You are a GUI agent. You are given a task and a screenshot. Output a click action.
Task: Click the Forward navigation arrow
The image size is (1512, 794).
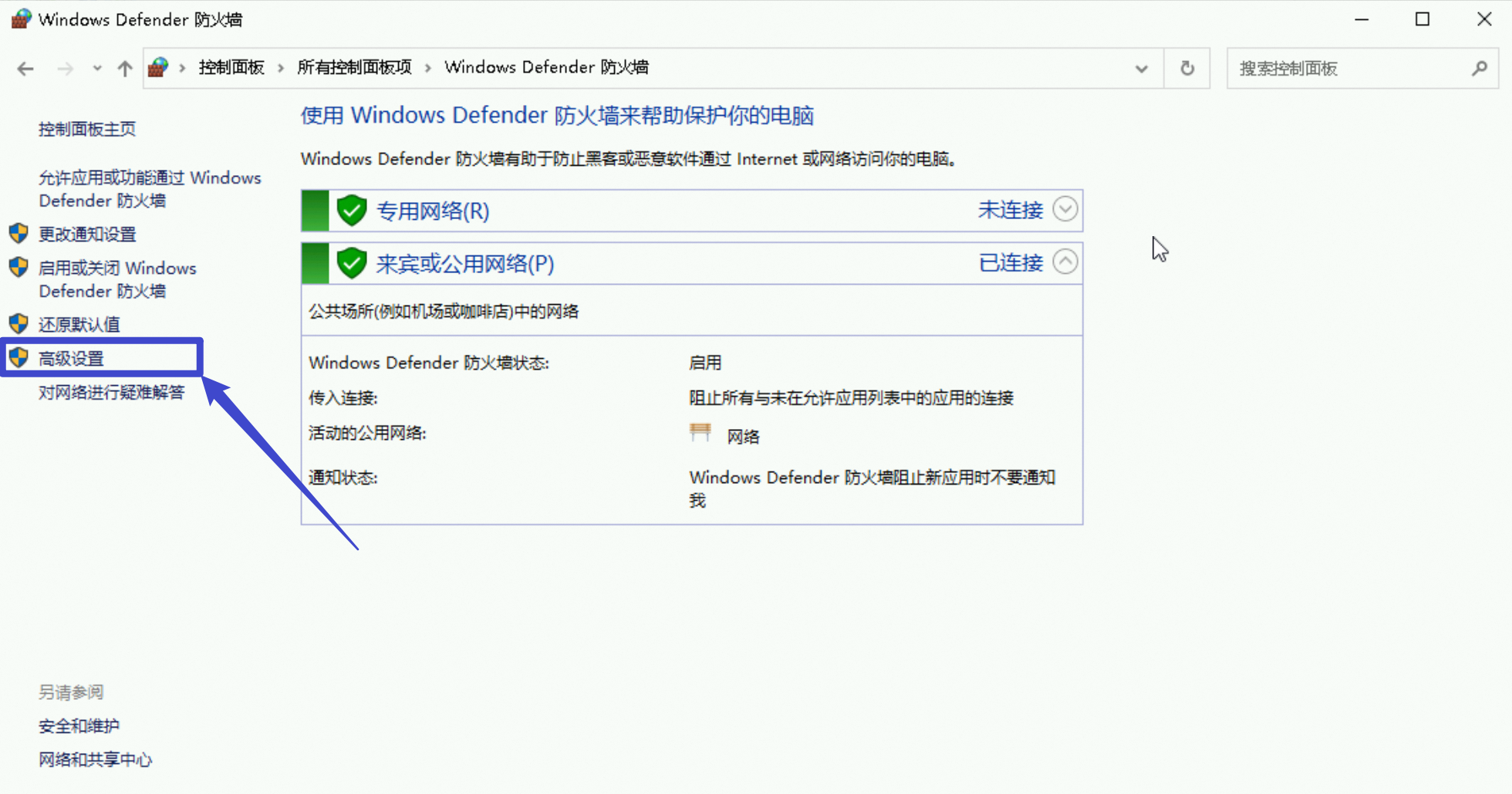(x=66, y=69)
